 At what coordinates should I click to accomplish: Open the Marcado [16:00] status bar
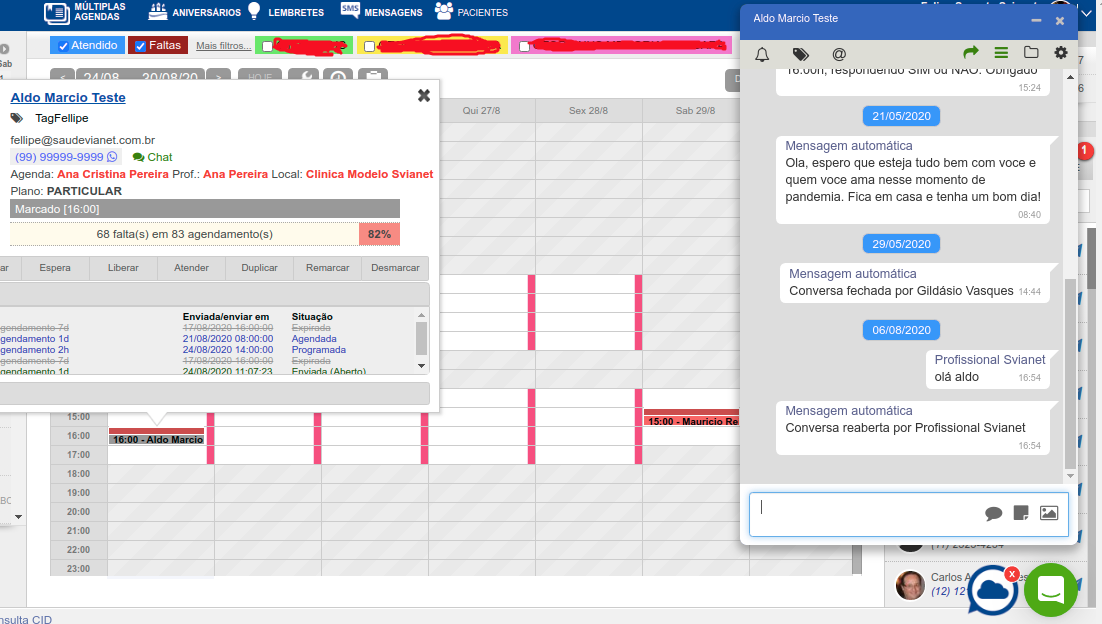(205, 209)
